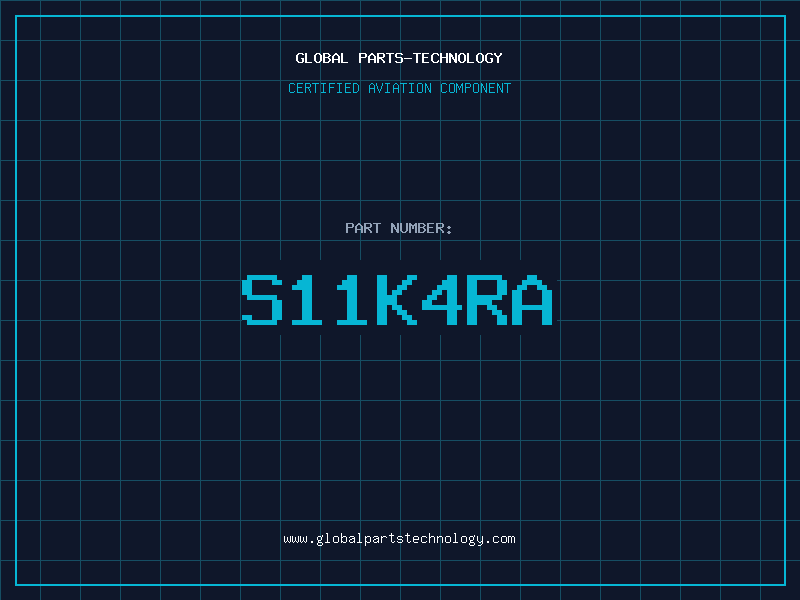The width and height of the screenshot is (800, 600).
Task: Click the PART NUMBER: label
Action: click(398, 228)
